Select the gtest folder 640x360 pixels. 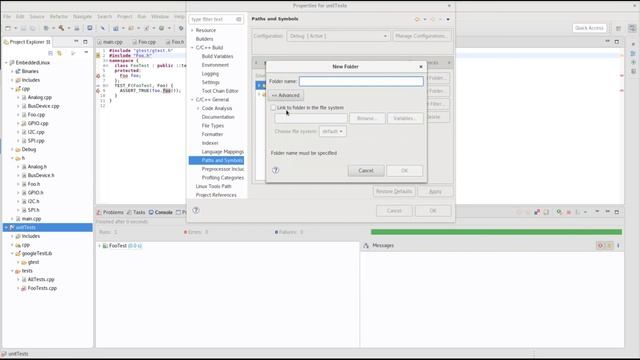click(33, 262)
